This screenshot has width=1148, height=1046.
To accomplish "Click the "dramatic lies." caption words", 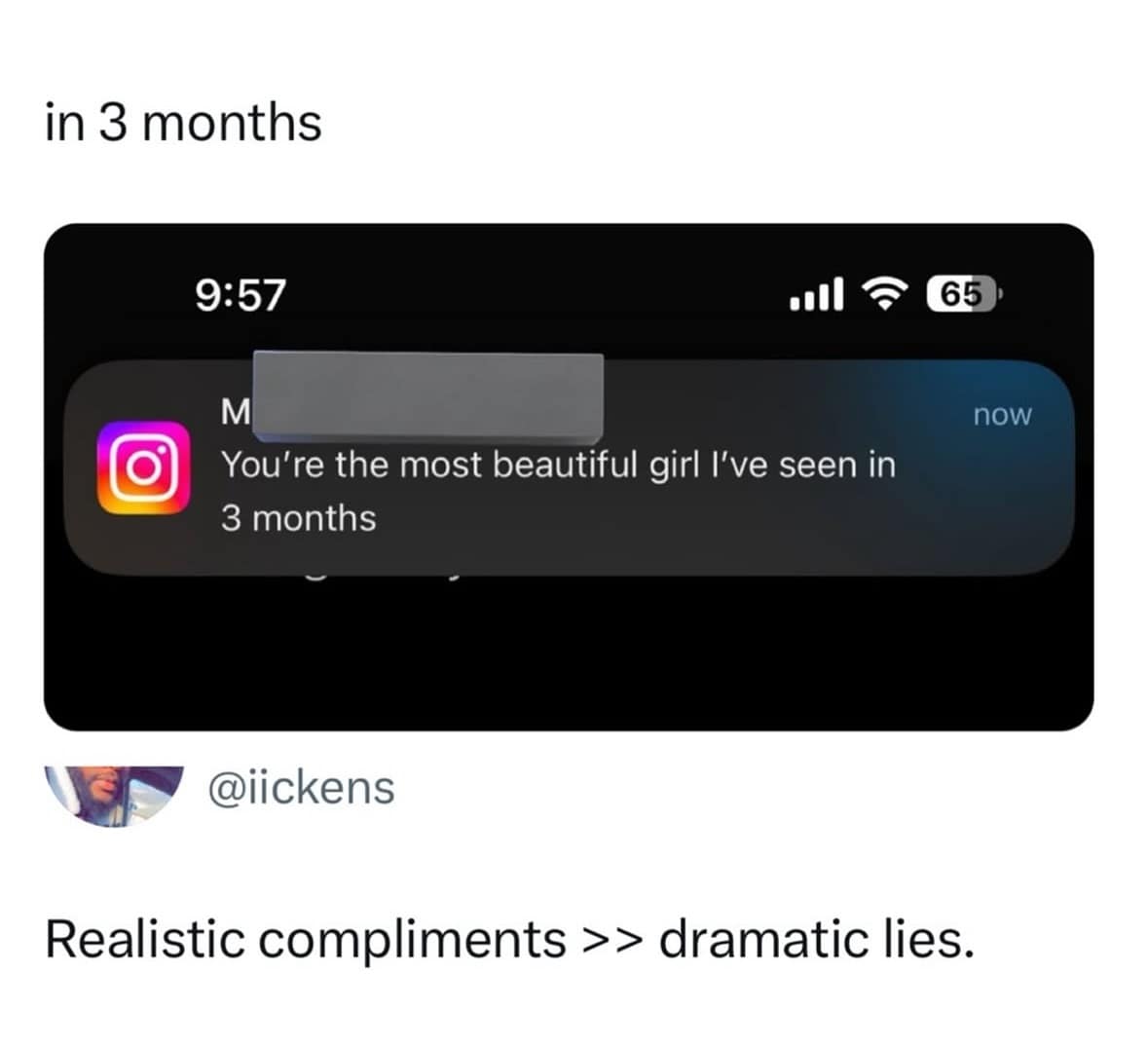I will tap(816, 940).
